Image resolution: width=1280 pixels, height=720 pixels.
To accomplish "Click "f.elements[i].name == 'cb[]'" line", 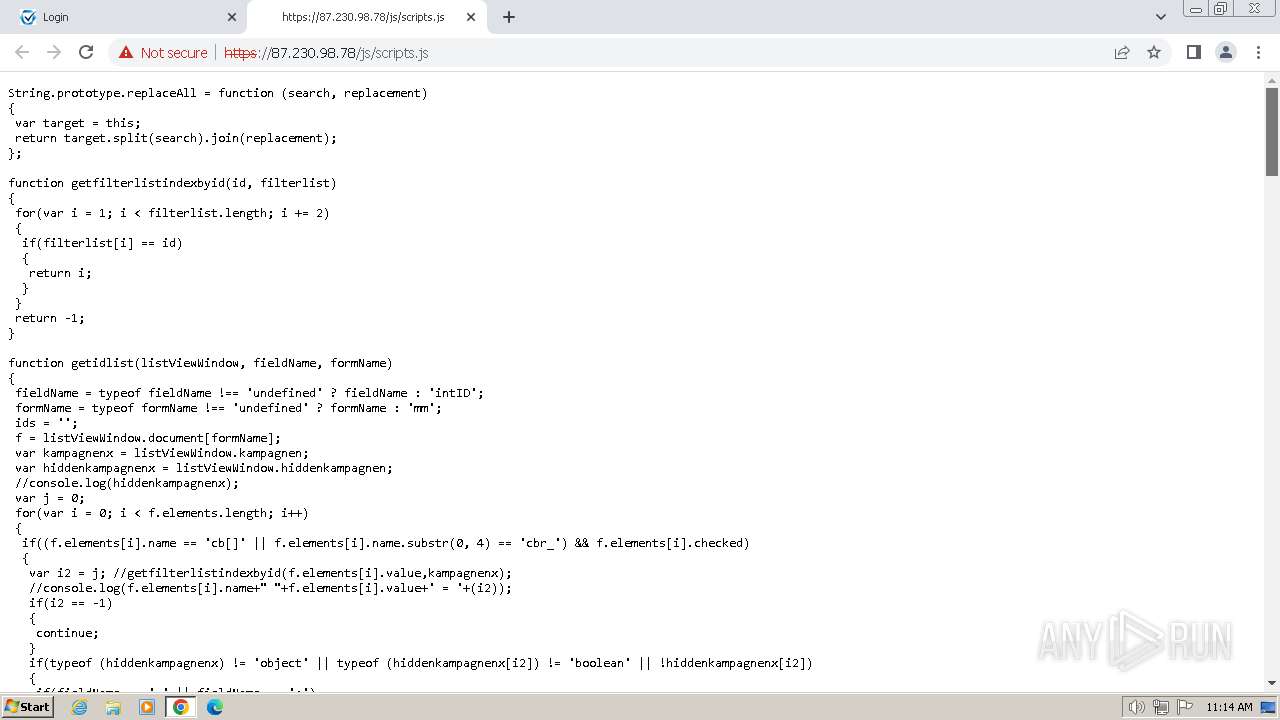I will click(x=386, y=543).
